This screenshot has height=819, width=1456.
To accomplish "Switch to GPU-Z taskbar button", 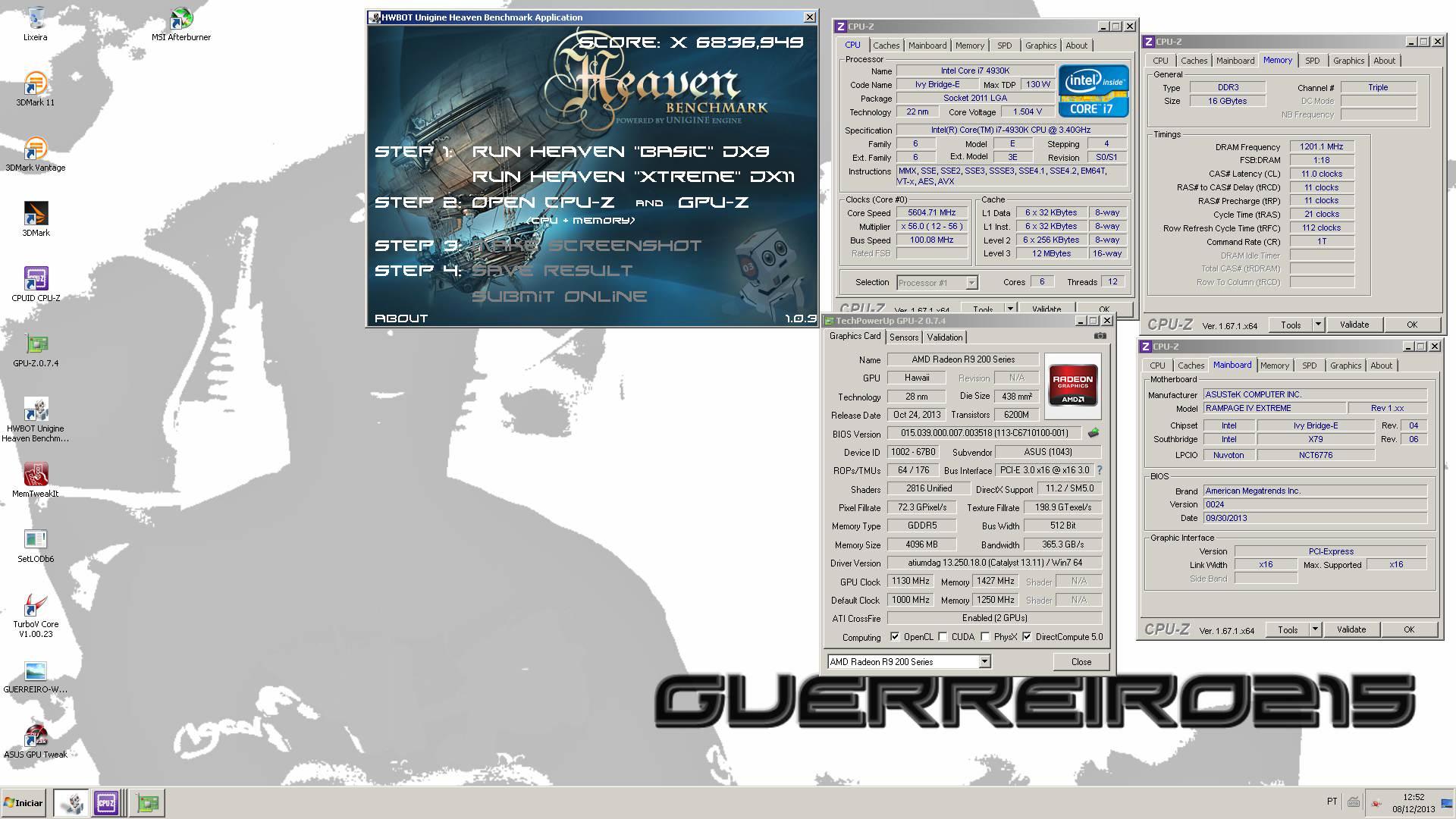I will coord(148,803).
